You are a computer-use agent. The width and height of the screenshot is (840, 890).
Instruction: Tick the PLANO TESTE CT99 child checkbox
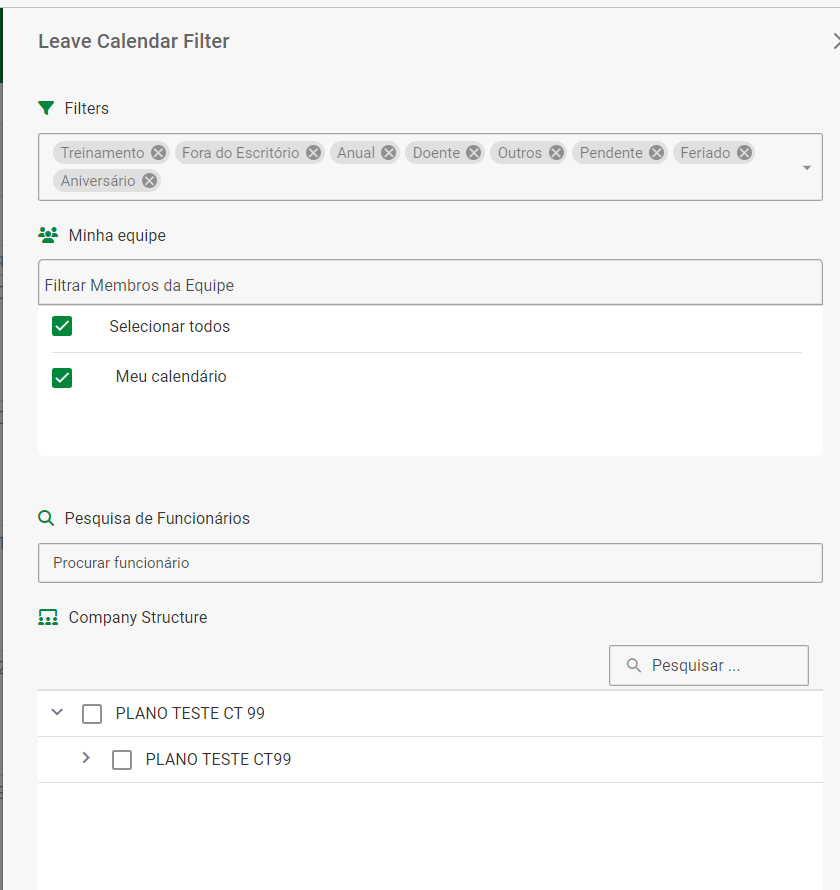pos(122,760)
